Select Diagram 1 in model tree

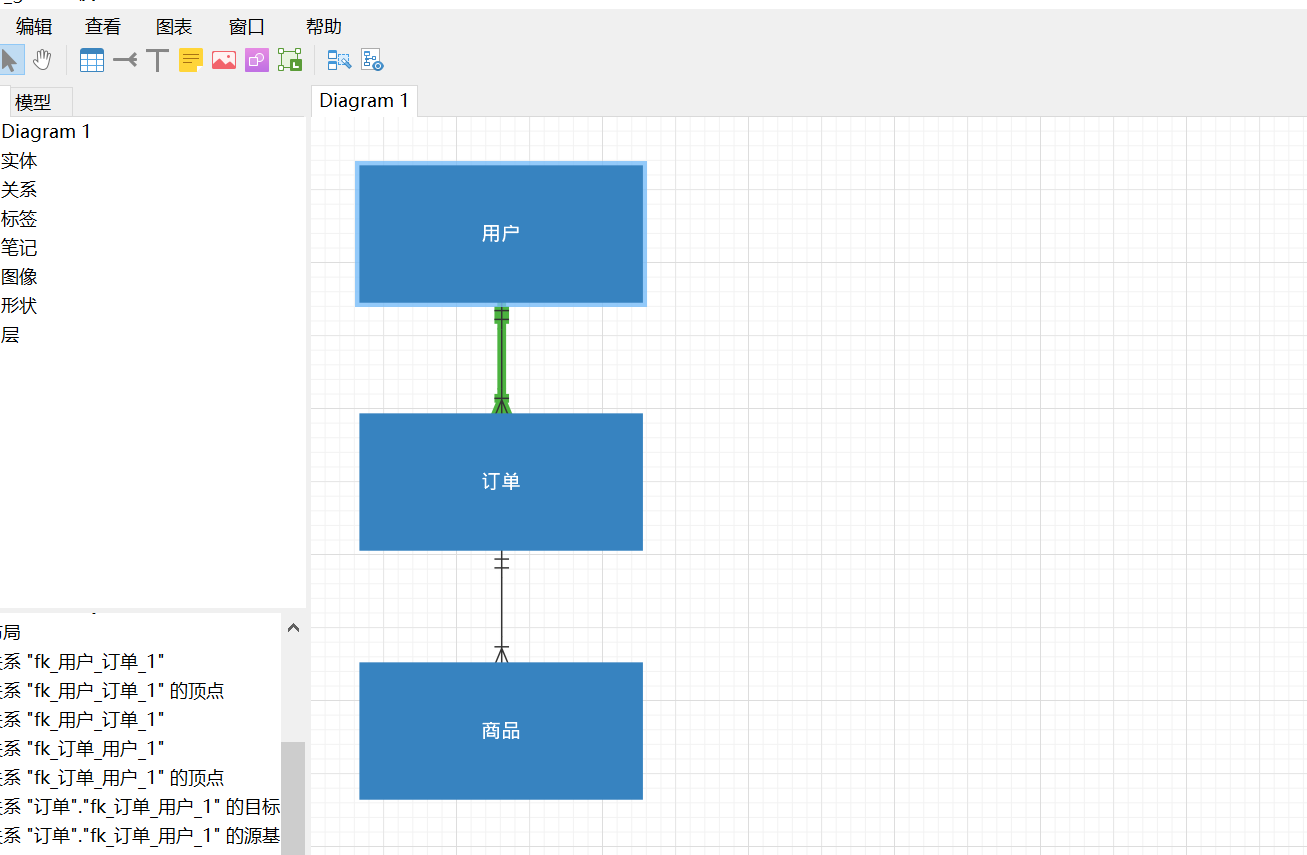46,131
